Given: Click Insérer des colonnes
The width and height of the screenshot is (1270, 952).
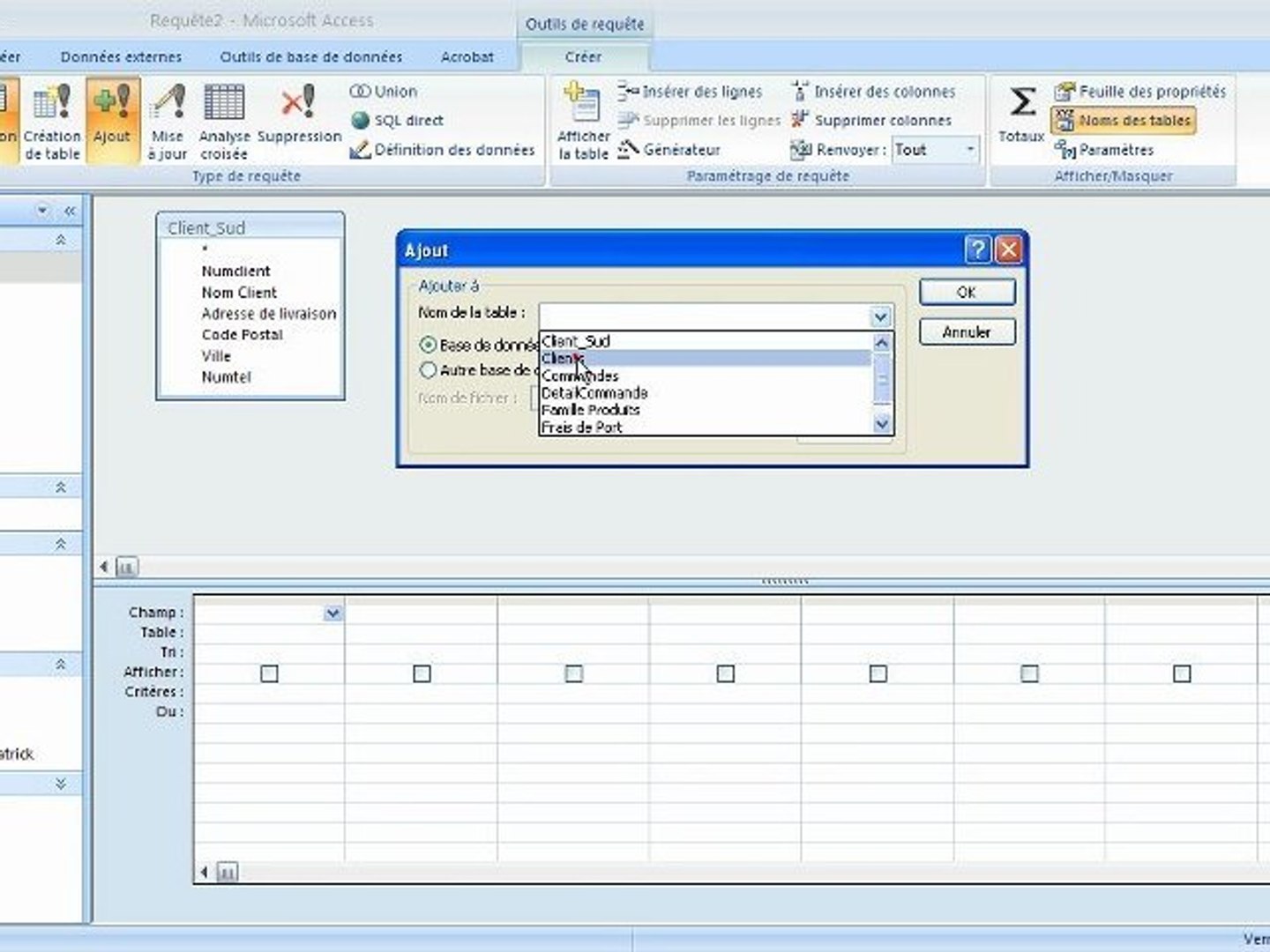Looking at the screenshot, I should (x=873, y=92).
